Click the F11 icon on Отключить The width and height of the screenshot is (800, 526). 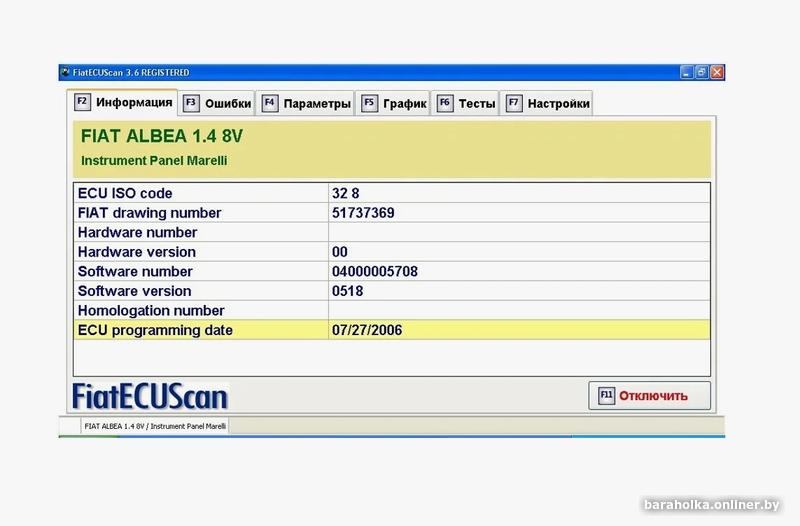[606, 395]
